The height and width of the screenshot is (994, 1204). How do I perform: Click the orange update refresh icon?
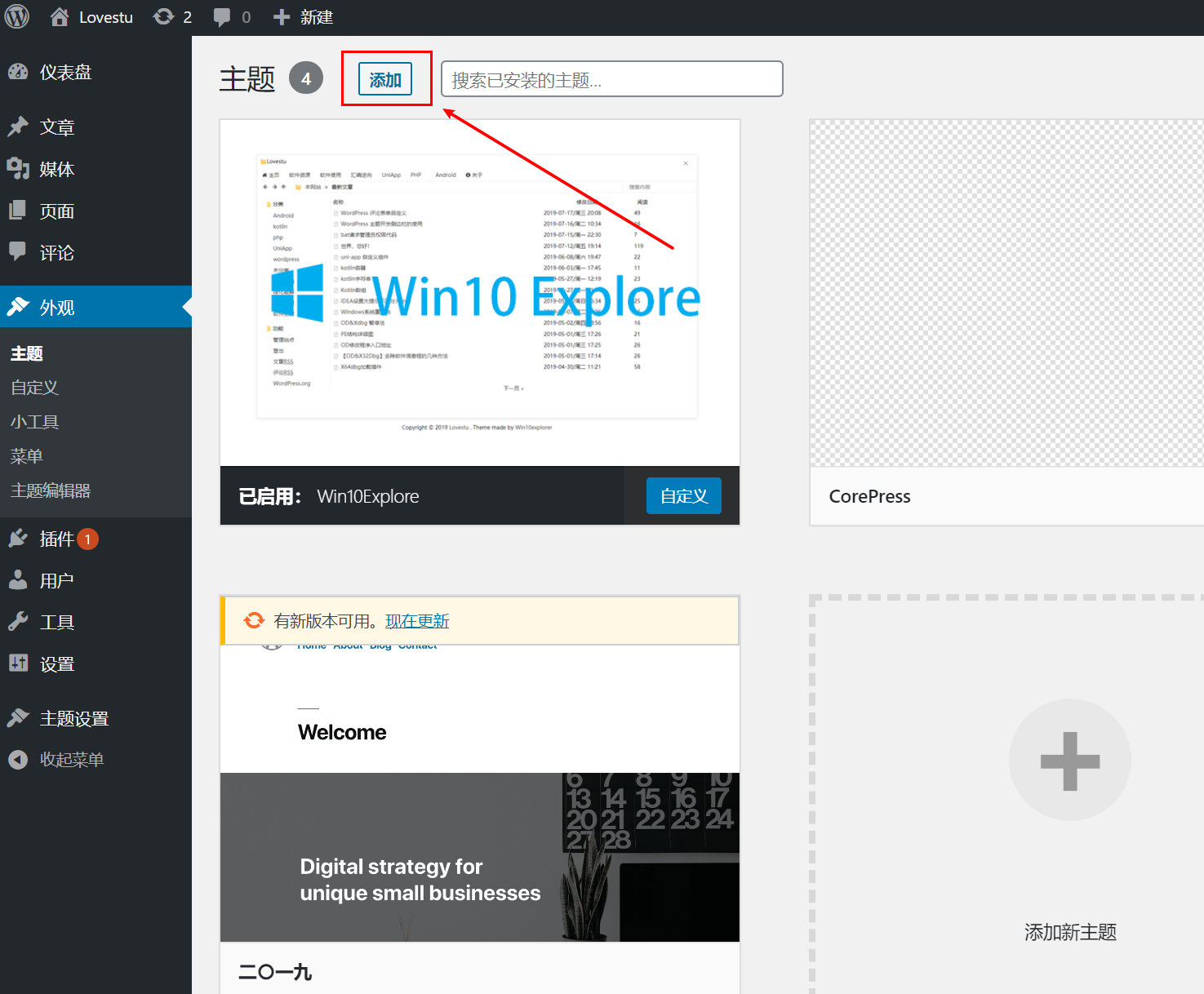pos(254,620)
